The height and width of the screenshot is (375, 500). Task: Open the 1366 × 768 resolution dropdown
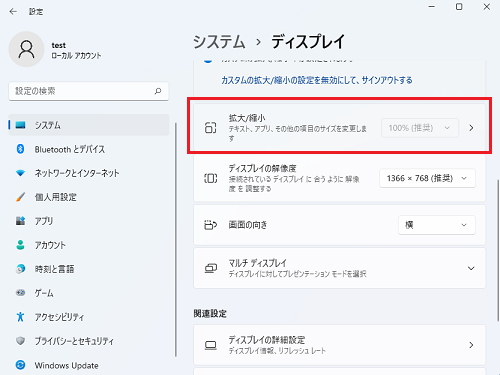(x=427, y=178)
